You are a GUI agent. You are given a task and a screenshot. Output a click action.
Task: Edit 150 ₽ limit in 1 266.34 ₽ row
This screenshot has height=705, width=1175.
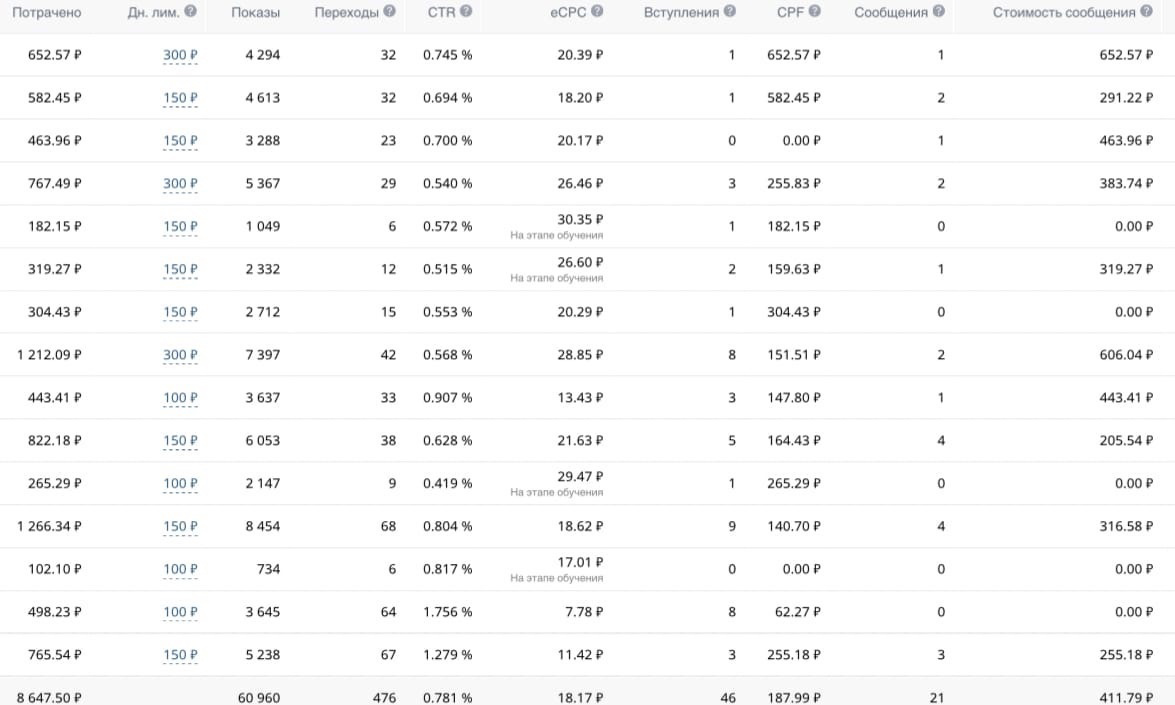point(181,527)
